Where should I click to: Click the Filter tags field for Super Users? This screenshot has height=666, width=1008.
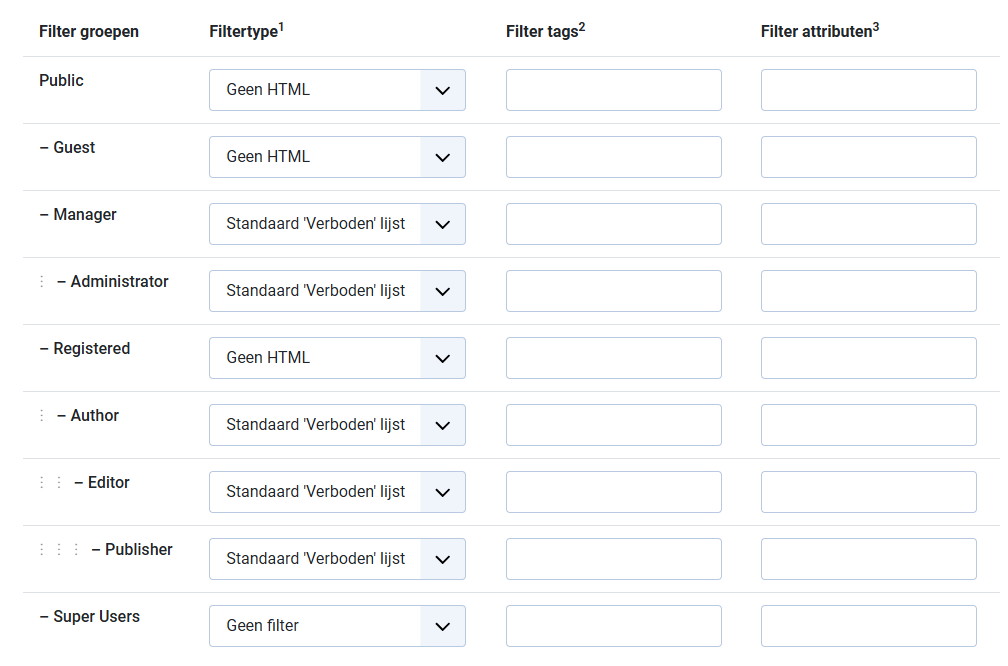coord(613,626)
